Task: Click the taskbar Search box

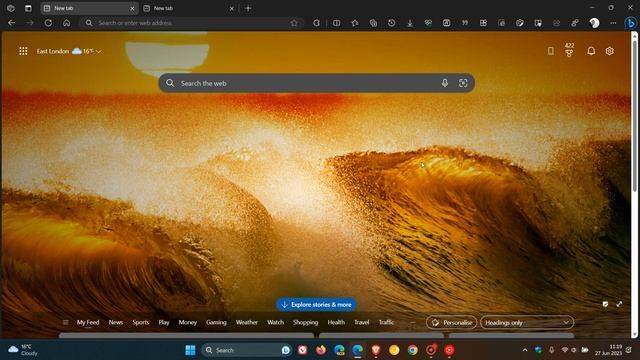Action: point(246,350)
